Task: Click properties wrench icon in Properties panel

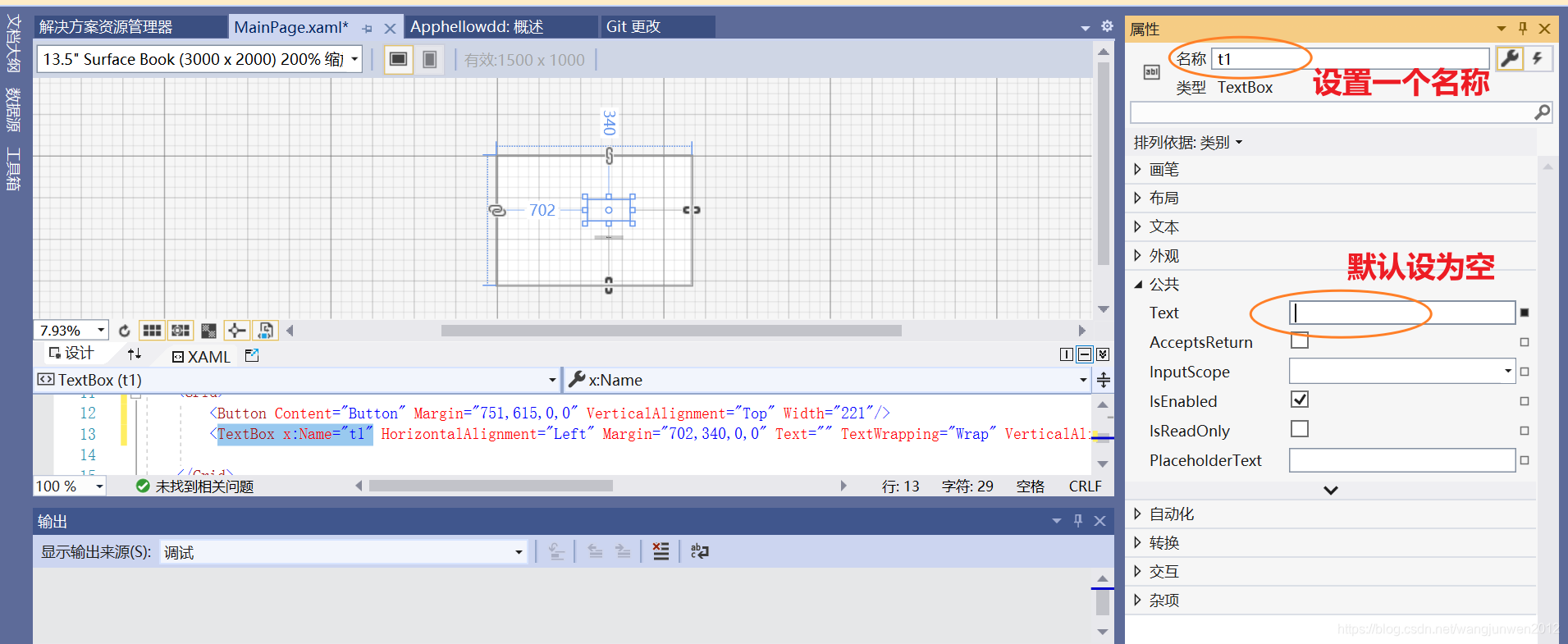Action: point(1510,58)
